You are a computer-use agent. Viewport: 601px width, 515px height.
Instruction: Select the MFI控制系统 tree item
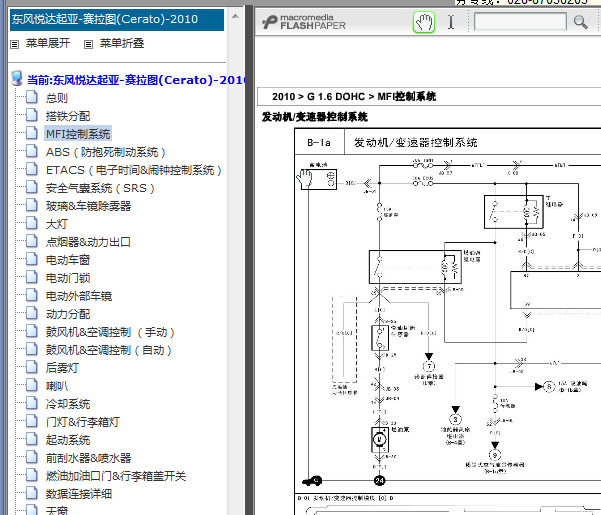(x=78, y=134)
